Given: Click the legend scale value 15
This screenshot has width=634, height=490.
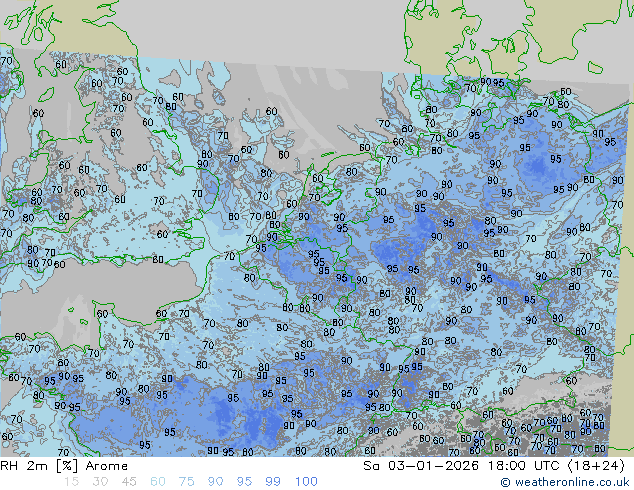Looking at the screenshot, I should pos(71,482).
